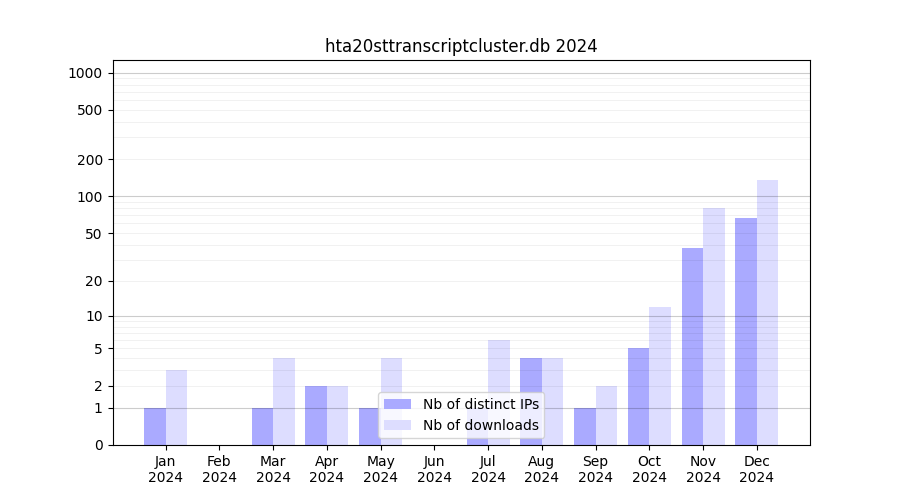Select the 'Nb of downloads' legend label

[480, 425]
